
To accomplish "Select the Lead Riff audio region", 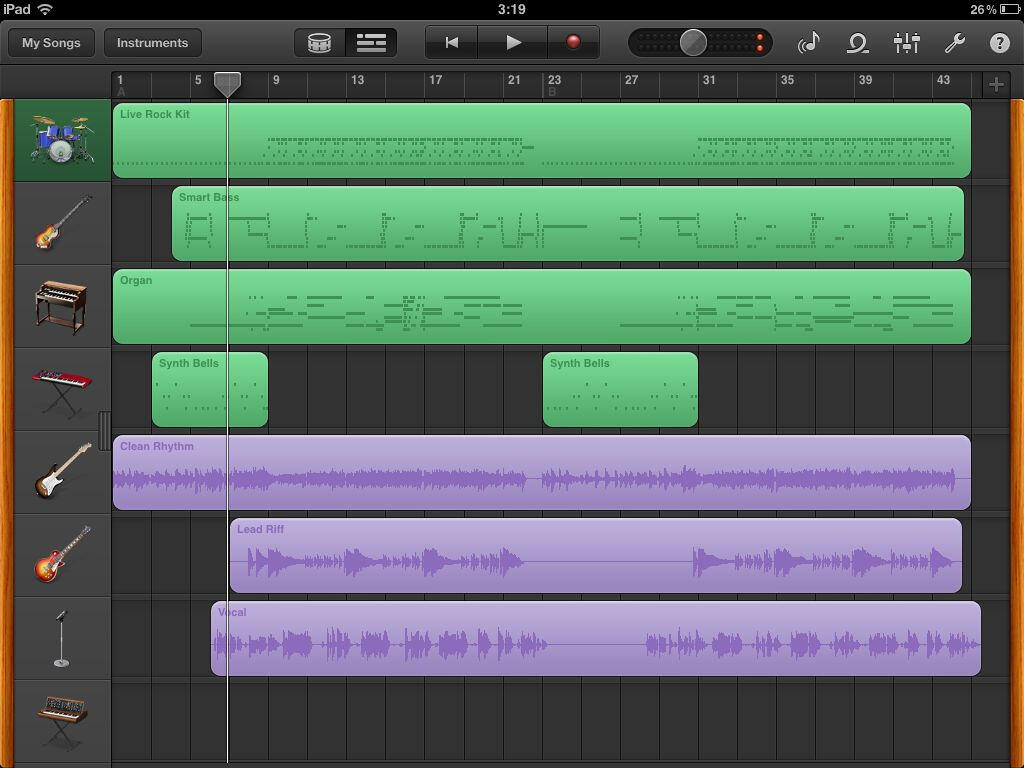I will coord(595,556).
